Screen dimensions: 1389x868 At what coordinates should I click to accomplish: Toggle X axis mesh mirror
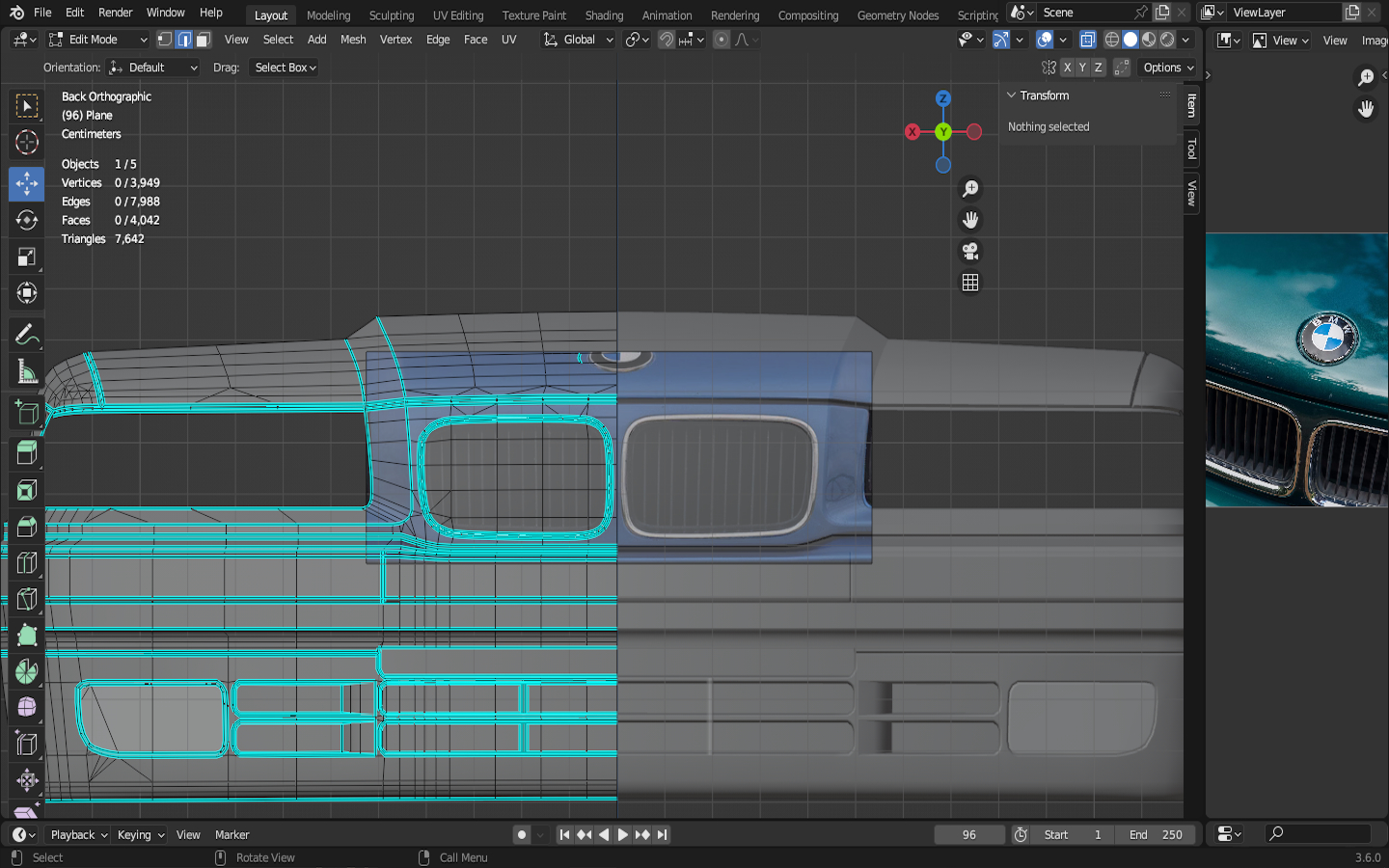[x=1067, y=68]
